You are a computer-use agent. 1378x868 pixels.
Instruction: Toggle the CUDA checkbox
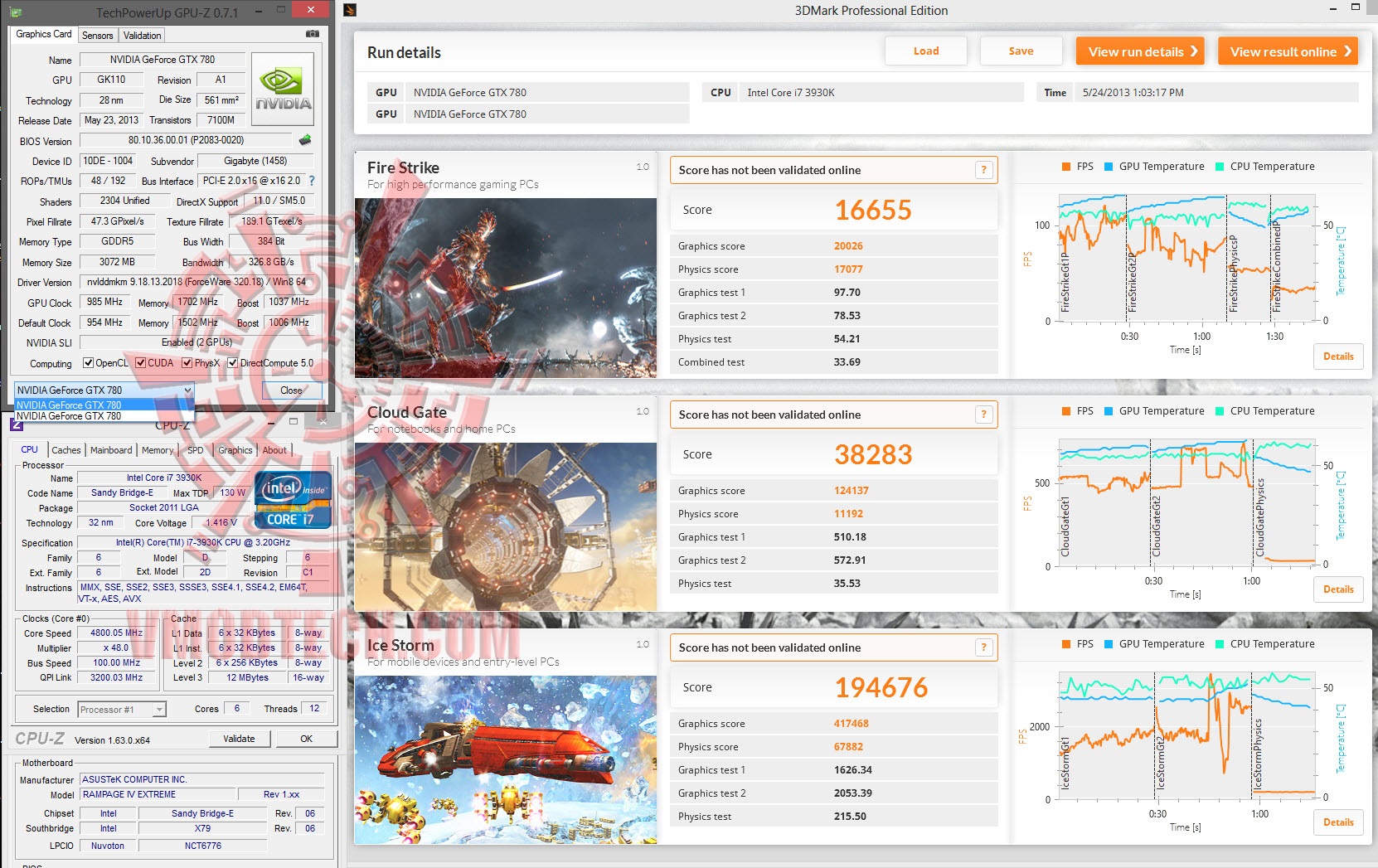pos(141,363)
